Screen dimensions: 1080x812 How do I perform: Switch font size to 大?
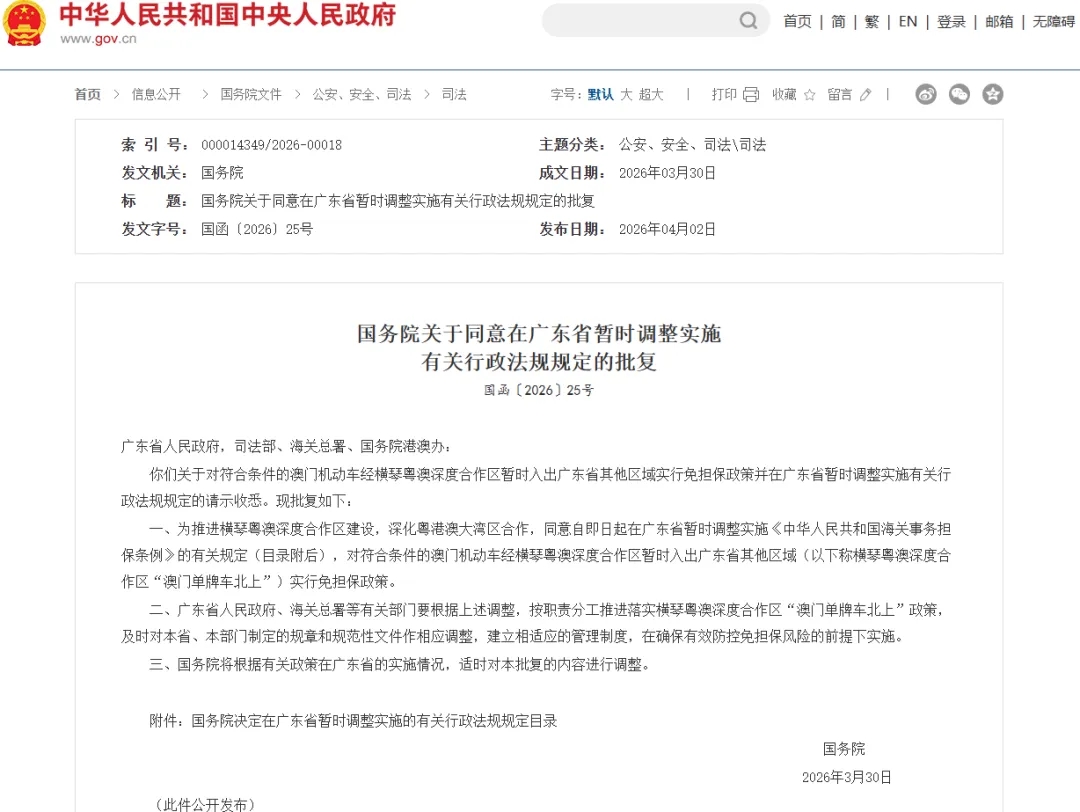point(626,94)
